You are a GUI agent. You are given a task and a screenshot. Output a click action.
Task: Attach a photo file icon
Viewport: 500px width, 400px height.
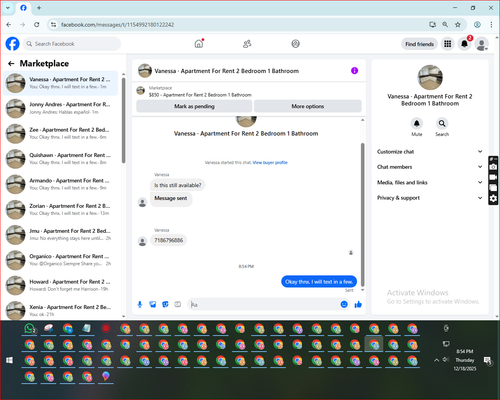153,304
